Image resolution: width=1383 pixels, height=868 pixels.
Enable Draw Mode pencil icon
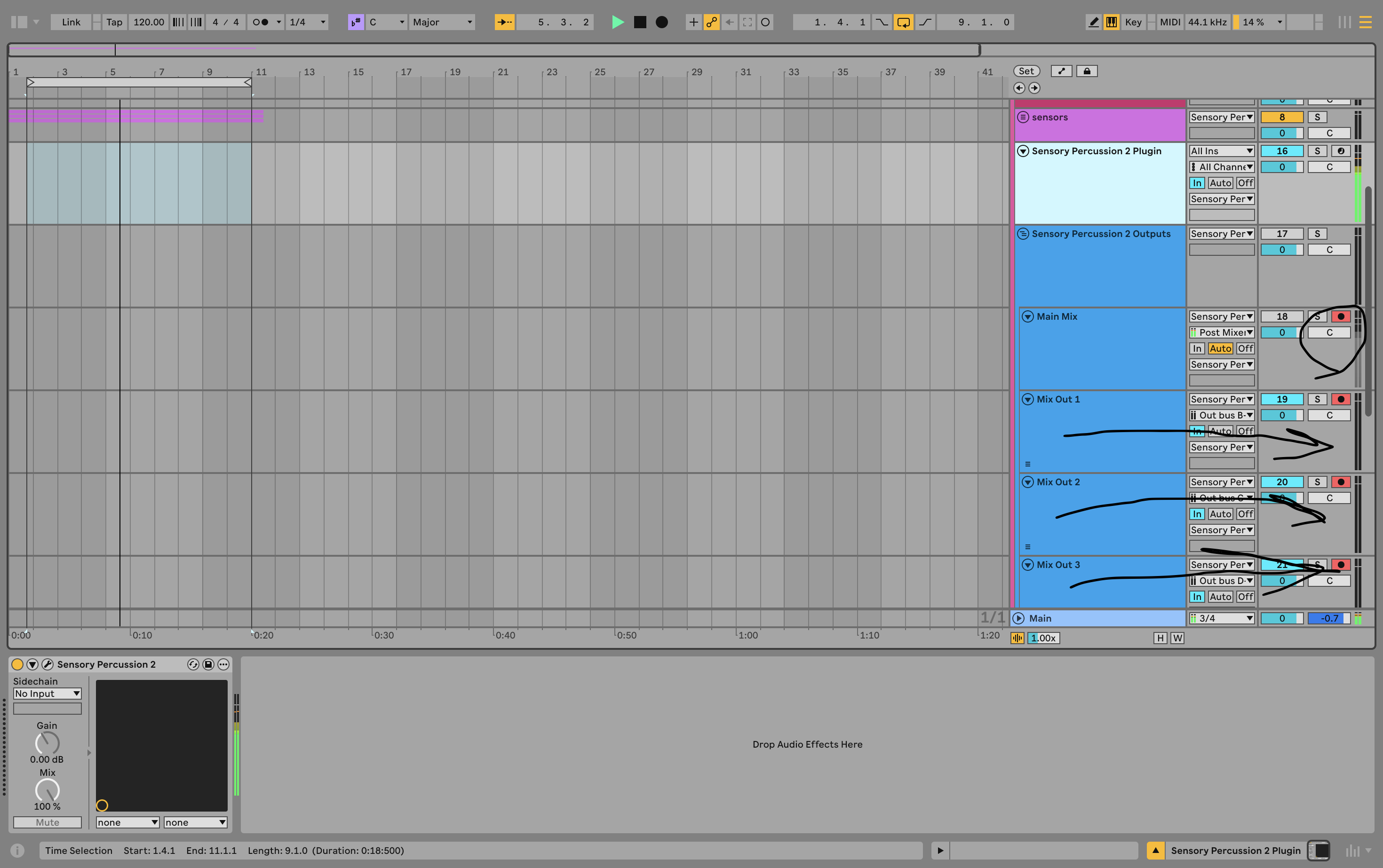tap(1094, 22)
